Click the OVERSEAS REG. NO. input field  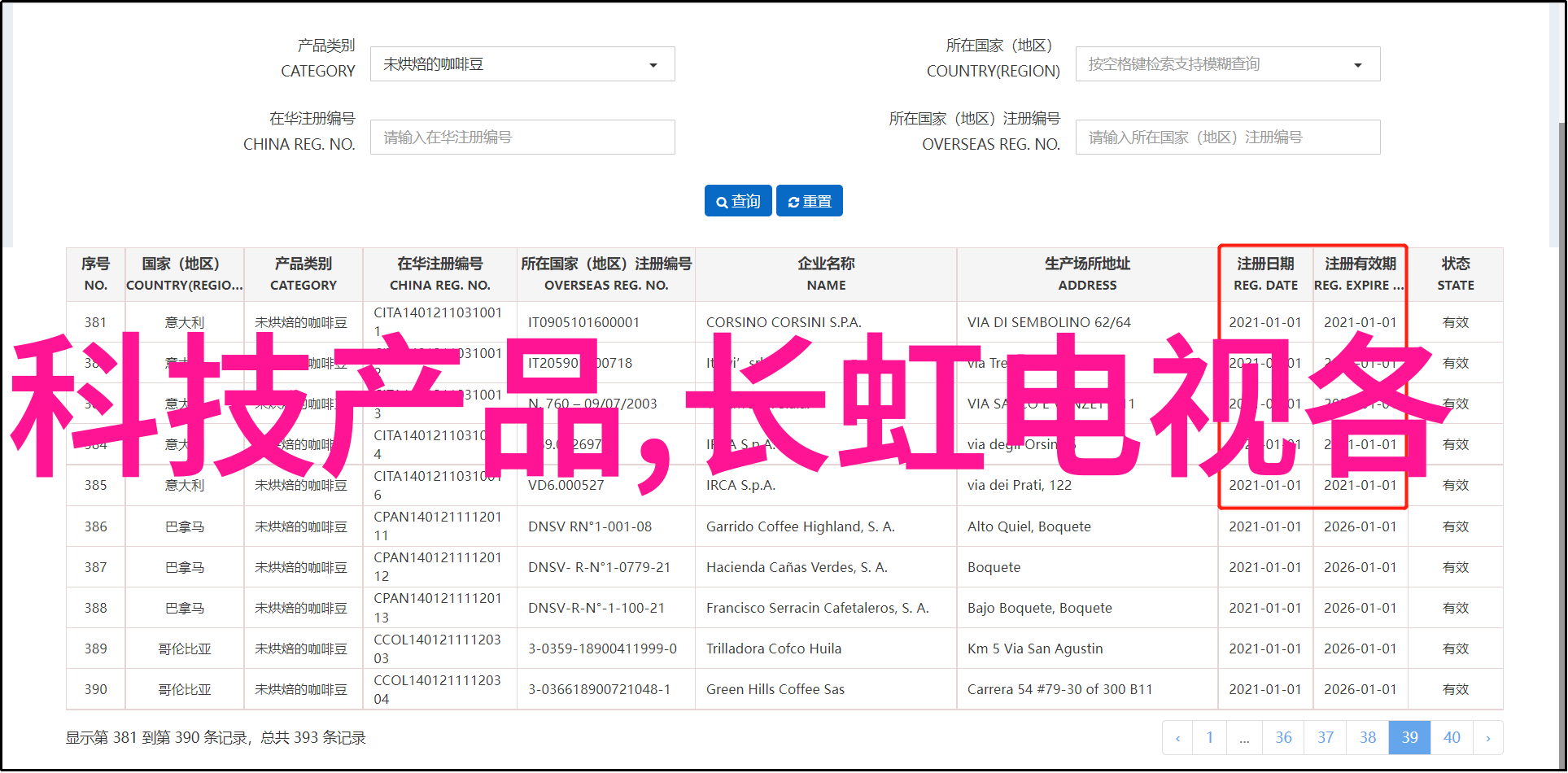pos(1228,138)
